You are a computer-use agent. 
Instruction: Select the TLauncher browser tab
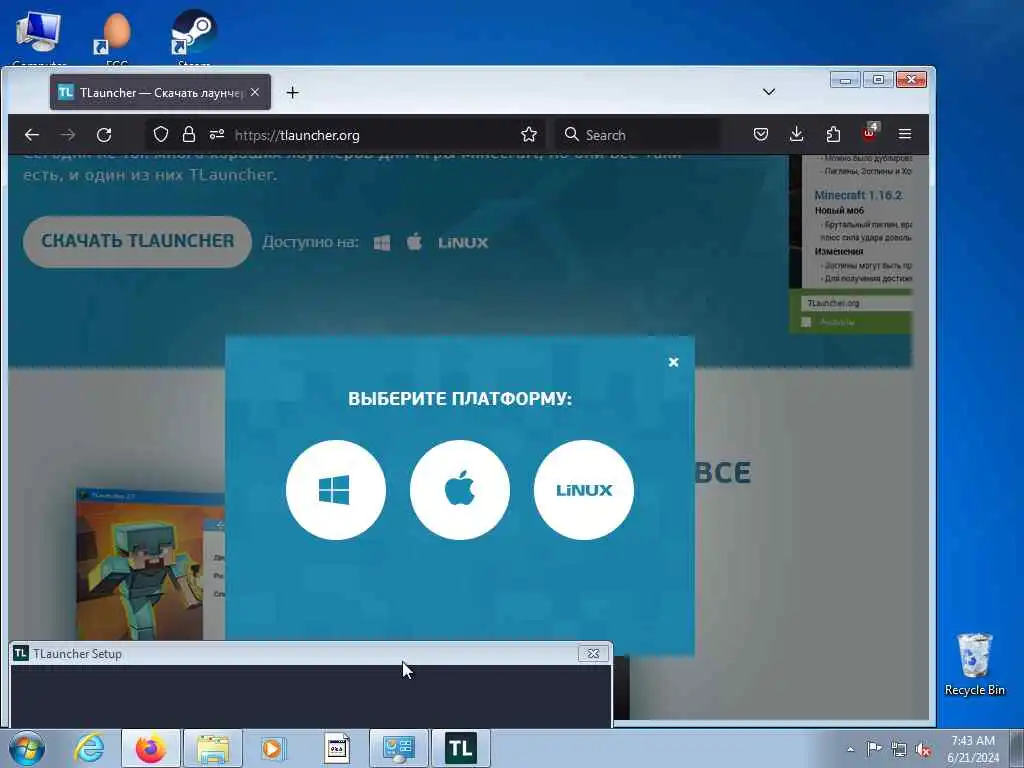161,93
